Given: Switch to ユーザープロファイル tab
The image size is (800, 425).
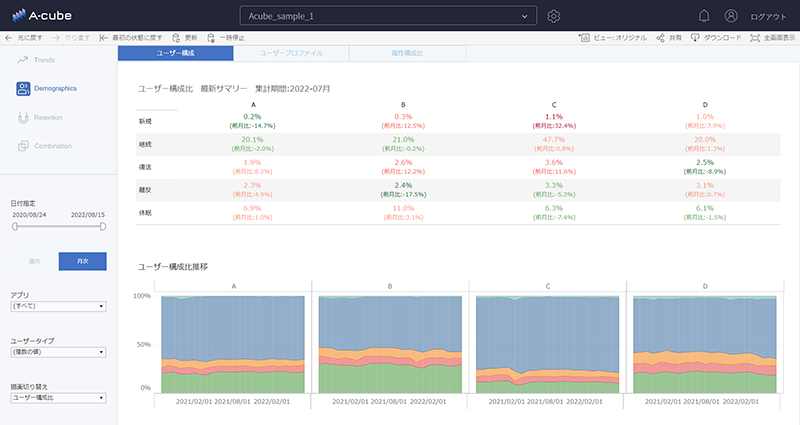Looking at the screenshot, I should pos(290,52).
